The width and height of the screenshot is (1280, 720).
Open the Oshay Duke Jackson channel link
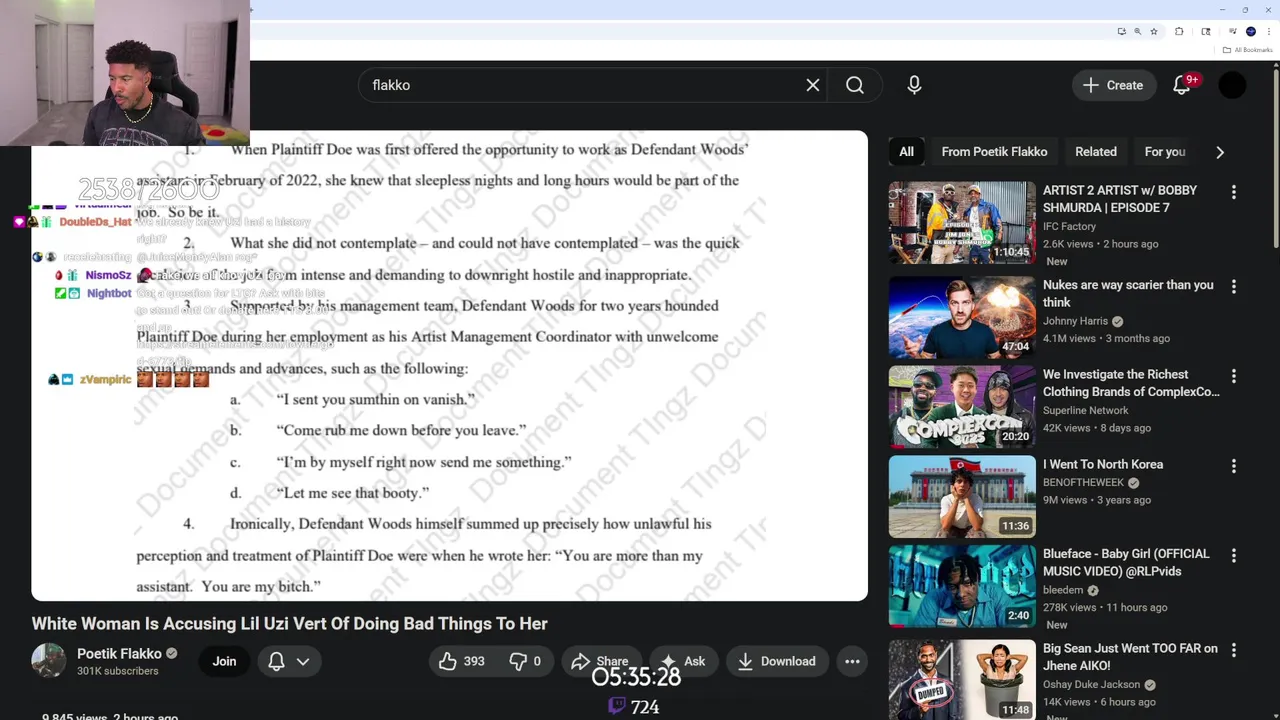click(1091, 684)
